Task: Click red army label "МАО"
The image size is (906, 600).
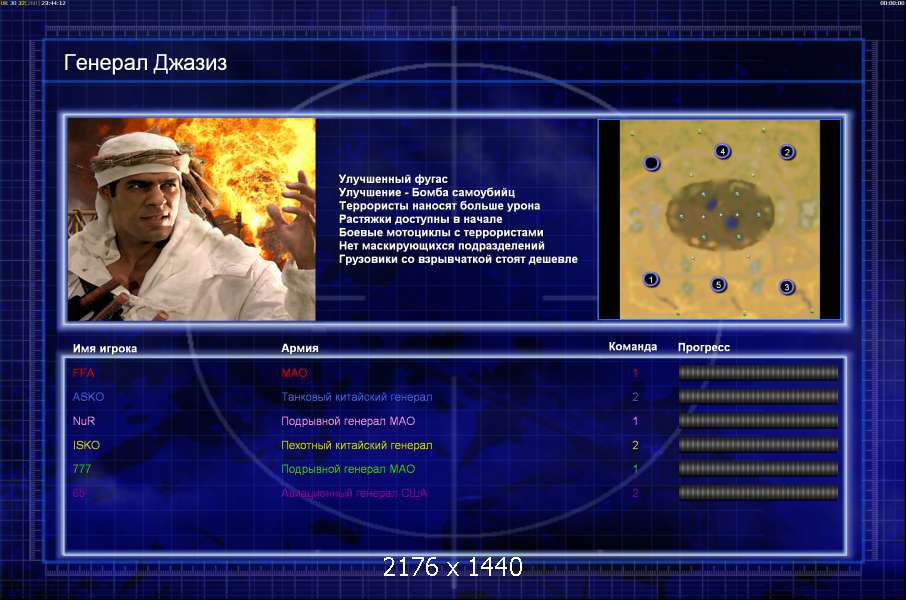Action: [294, 373]
